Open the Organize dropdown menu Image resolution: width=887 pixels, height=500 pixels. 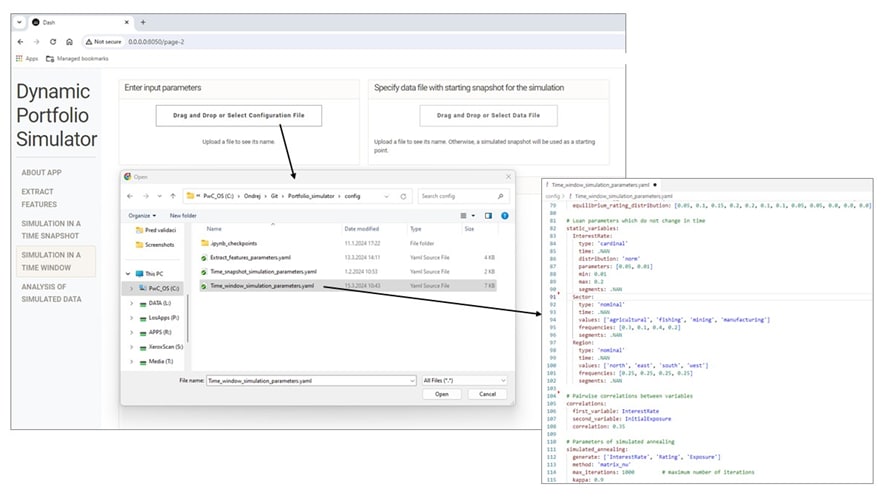[142, 215]
